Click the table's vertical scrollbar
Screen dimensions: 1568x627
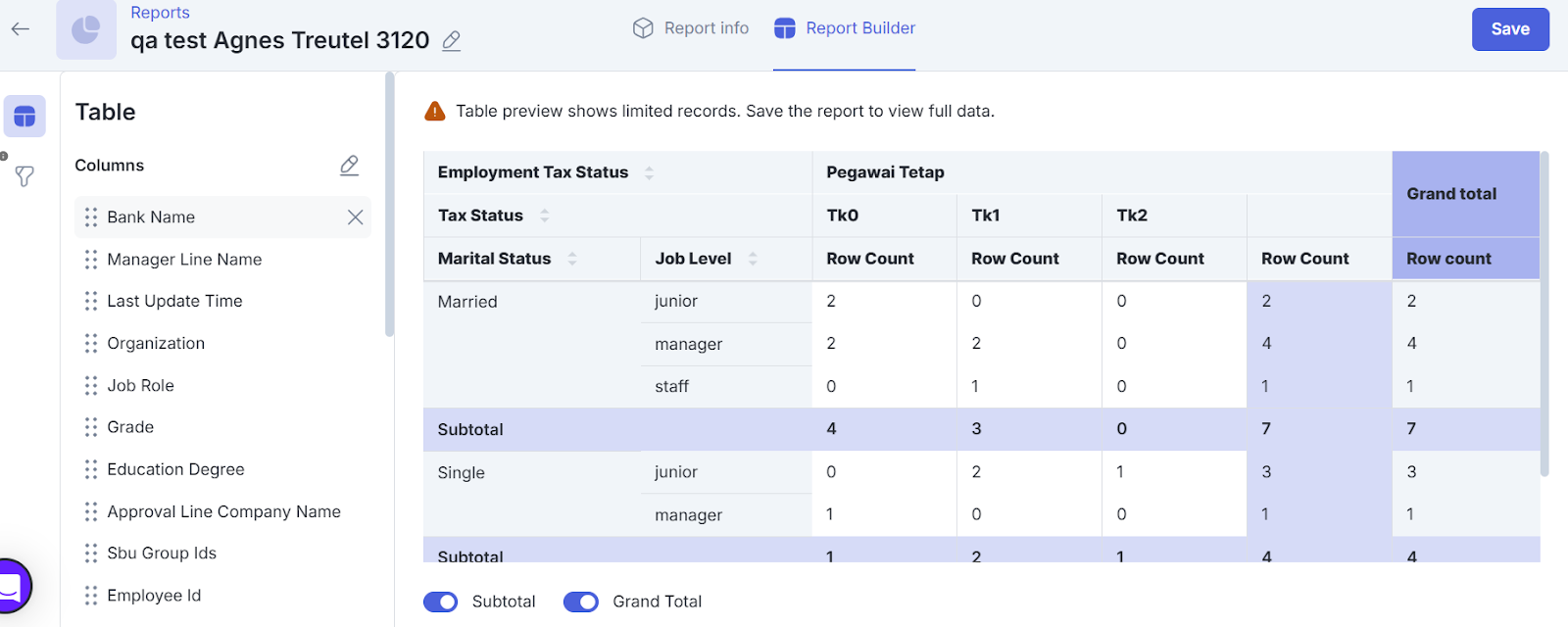coord(1544,313)
